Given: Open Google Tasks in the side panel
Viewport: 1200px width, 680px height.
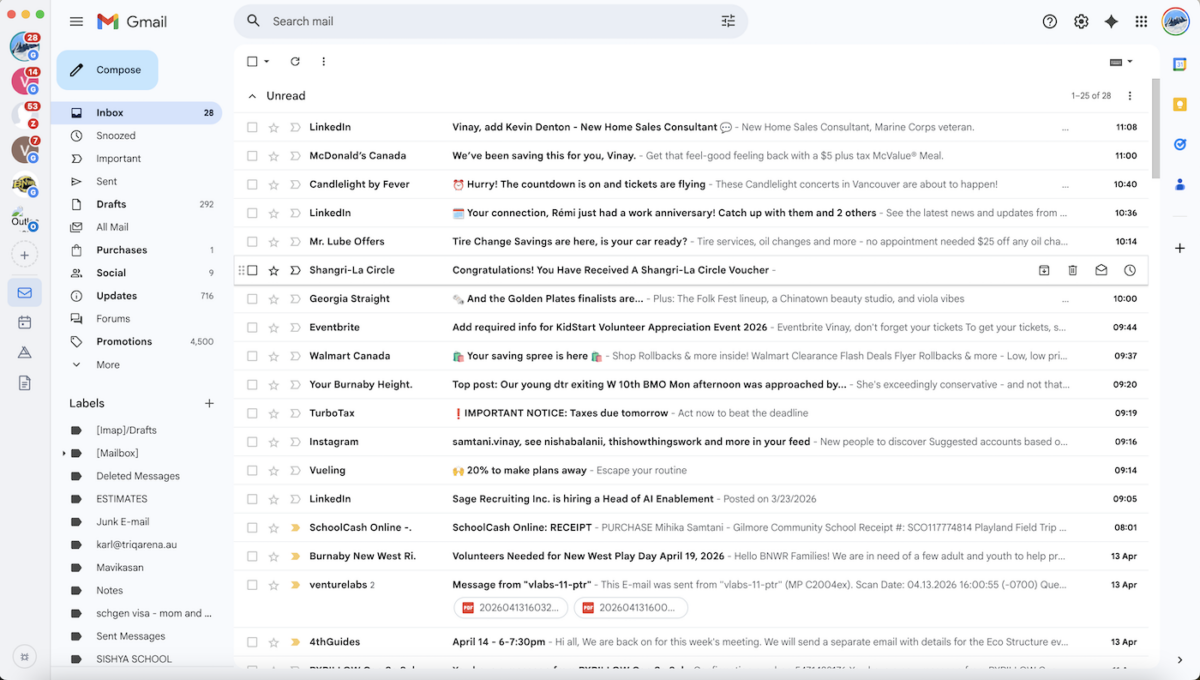Looking at the screenshot, I should pyautogui.click(x=1180, y=144).
